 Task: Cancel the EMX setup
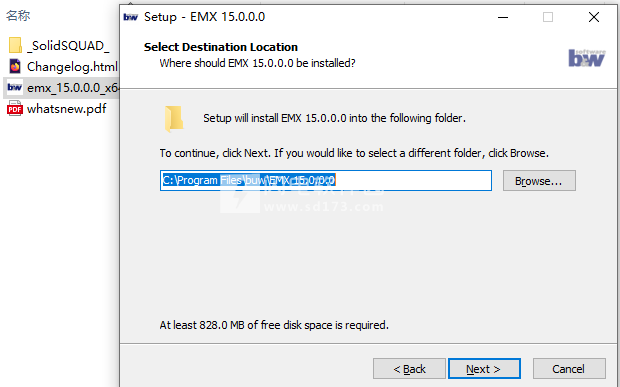(x=569, y=368)
